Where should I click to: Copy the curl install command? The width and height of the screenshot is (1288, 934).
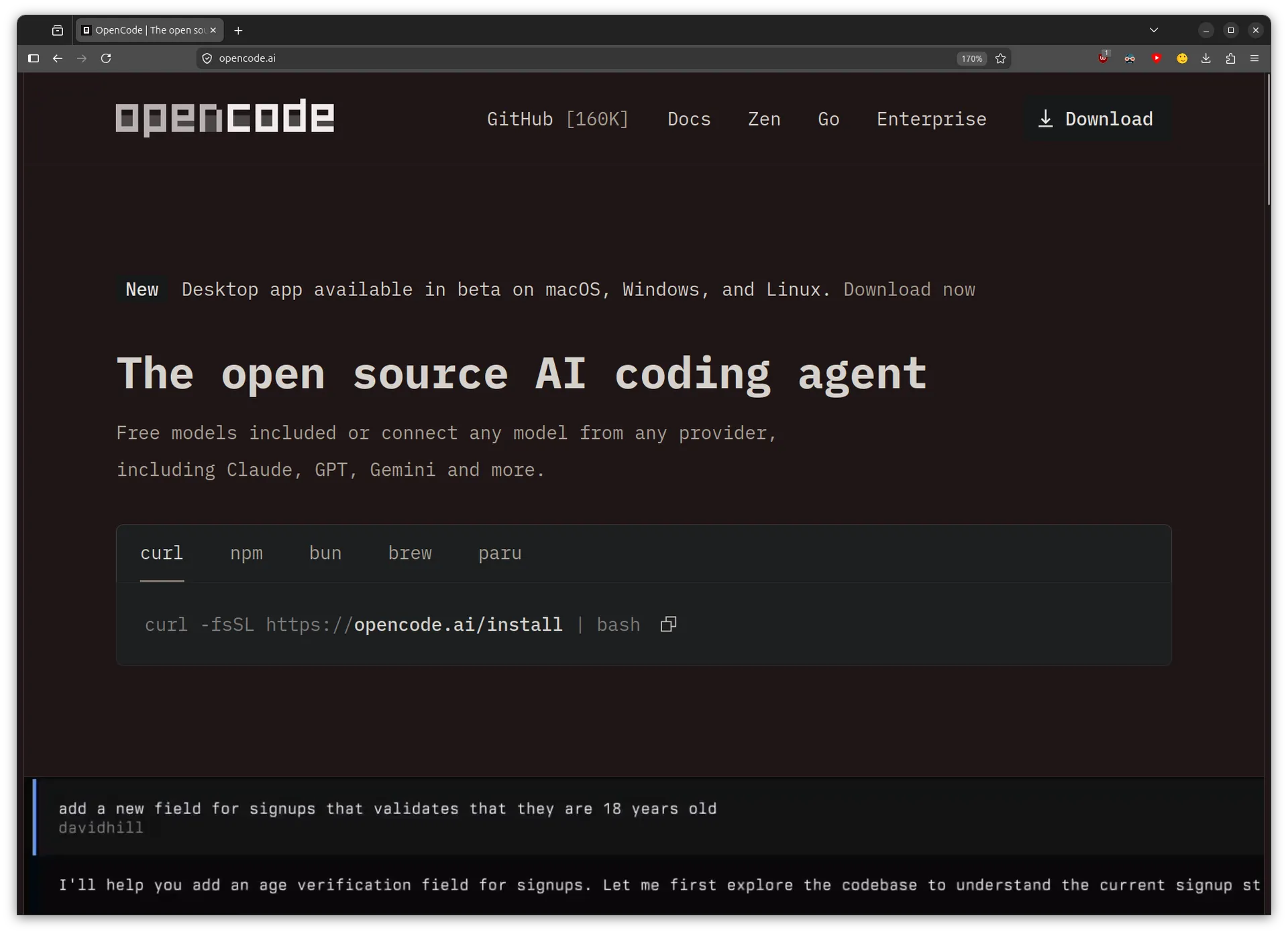point(668,624)
